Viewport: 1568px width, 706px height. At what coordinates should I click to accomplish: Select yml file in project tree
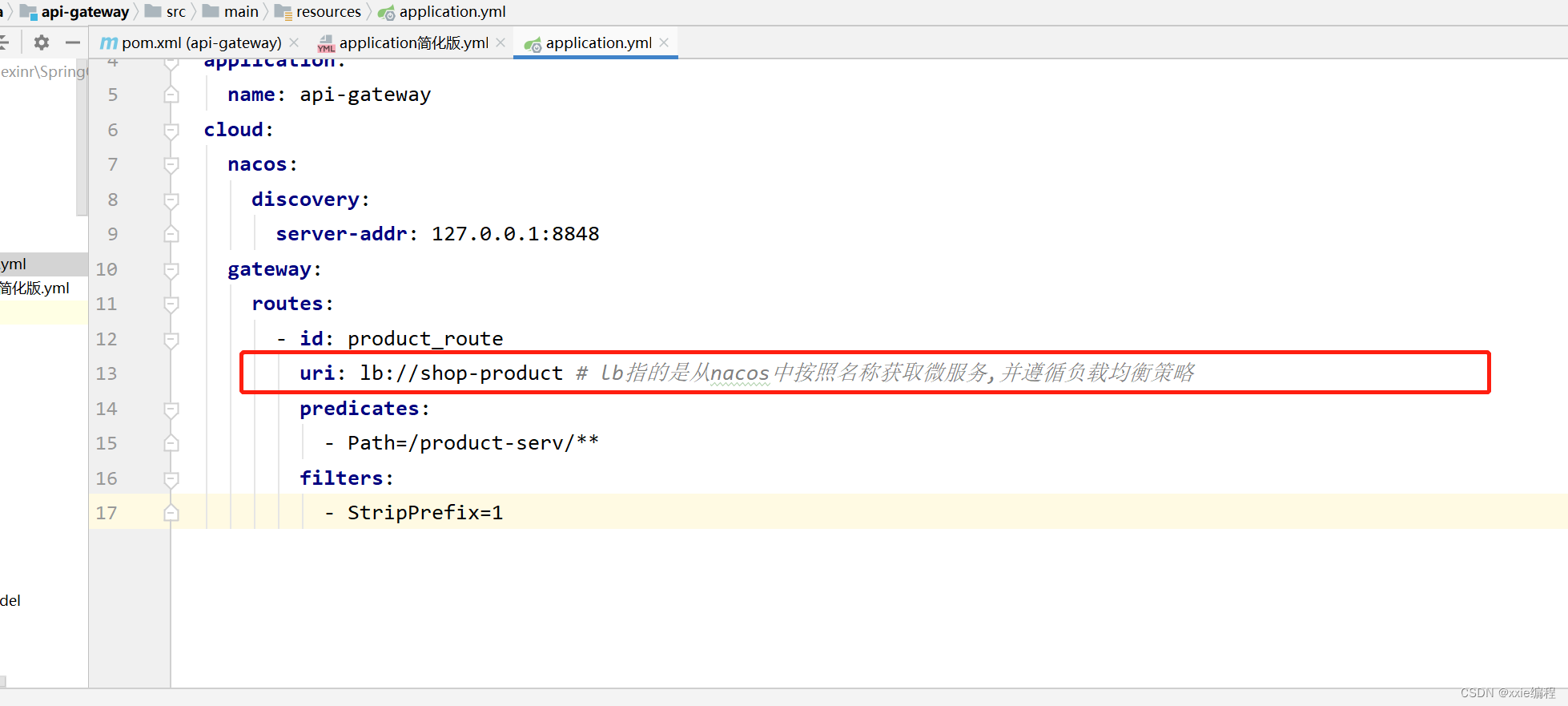click(43, 264)
